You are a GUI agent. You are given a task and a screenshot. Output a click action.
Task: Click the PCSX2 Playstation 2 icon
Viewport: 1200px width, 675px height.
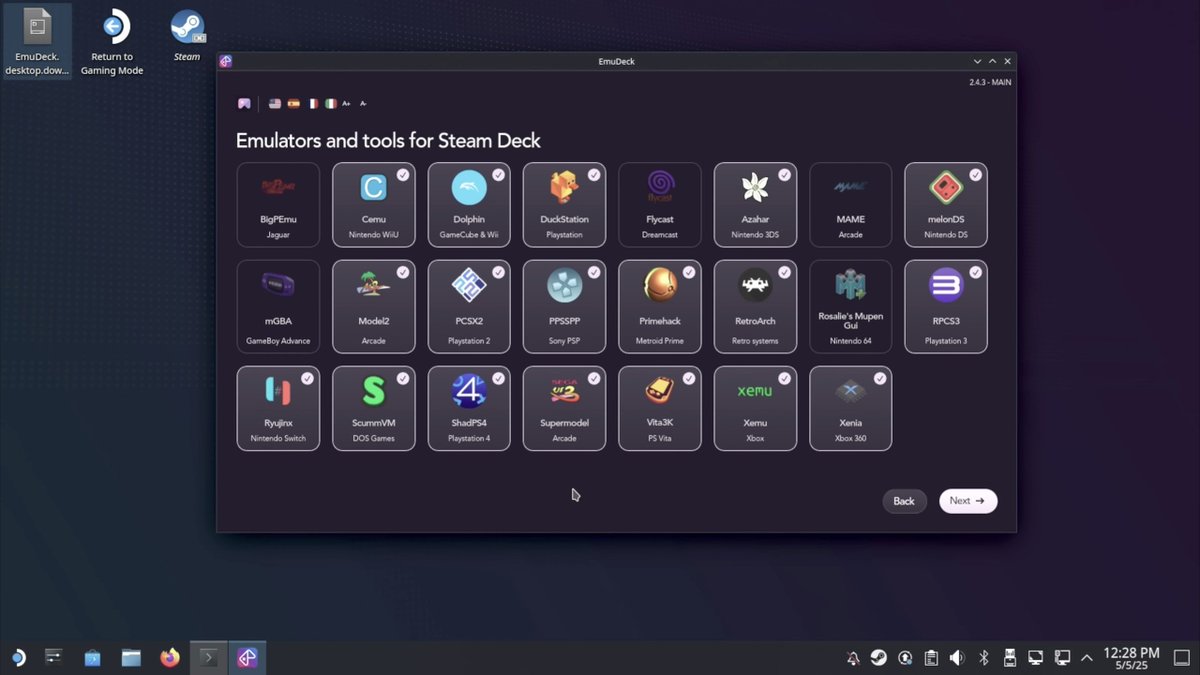pos(469,286)
